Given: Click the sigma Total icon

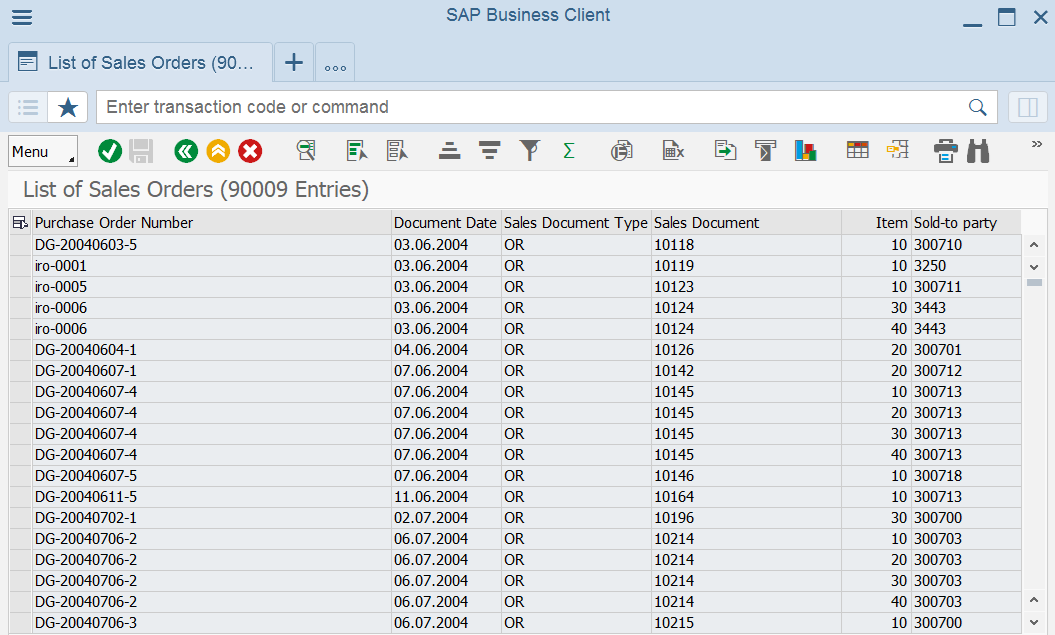Looking at the screenshot, I should click(569, 151).
